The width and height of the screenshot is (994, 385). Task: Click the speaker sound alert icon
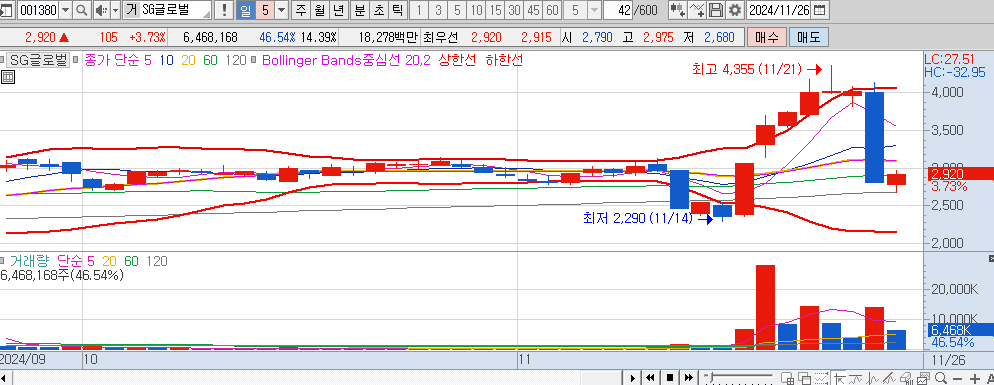[101, 10]
